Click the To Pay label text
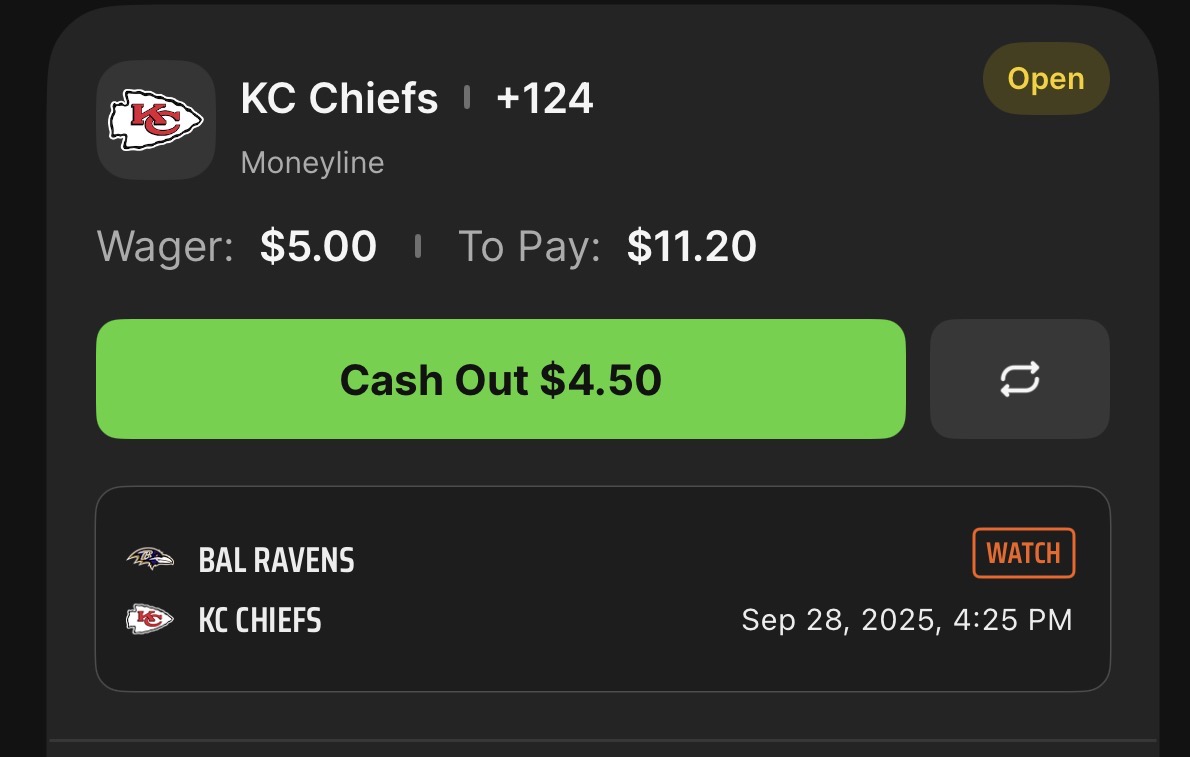The width and height of the screenshot is (1190, 757). 529,247
